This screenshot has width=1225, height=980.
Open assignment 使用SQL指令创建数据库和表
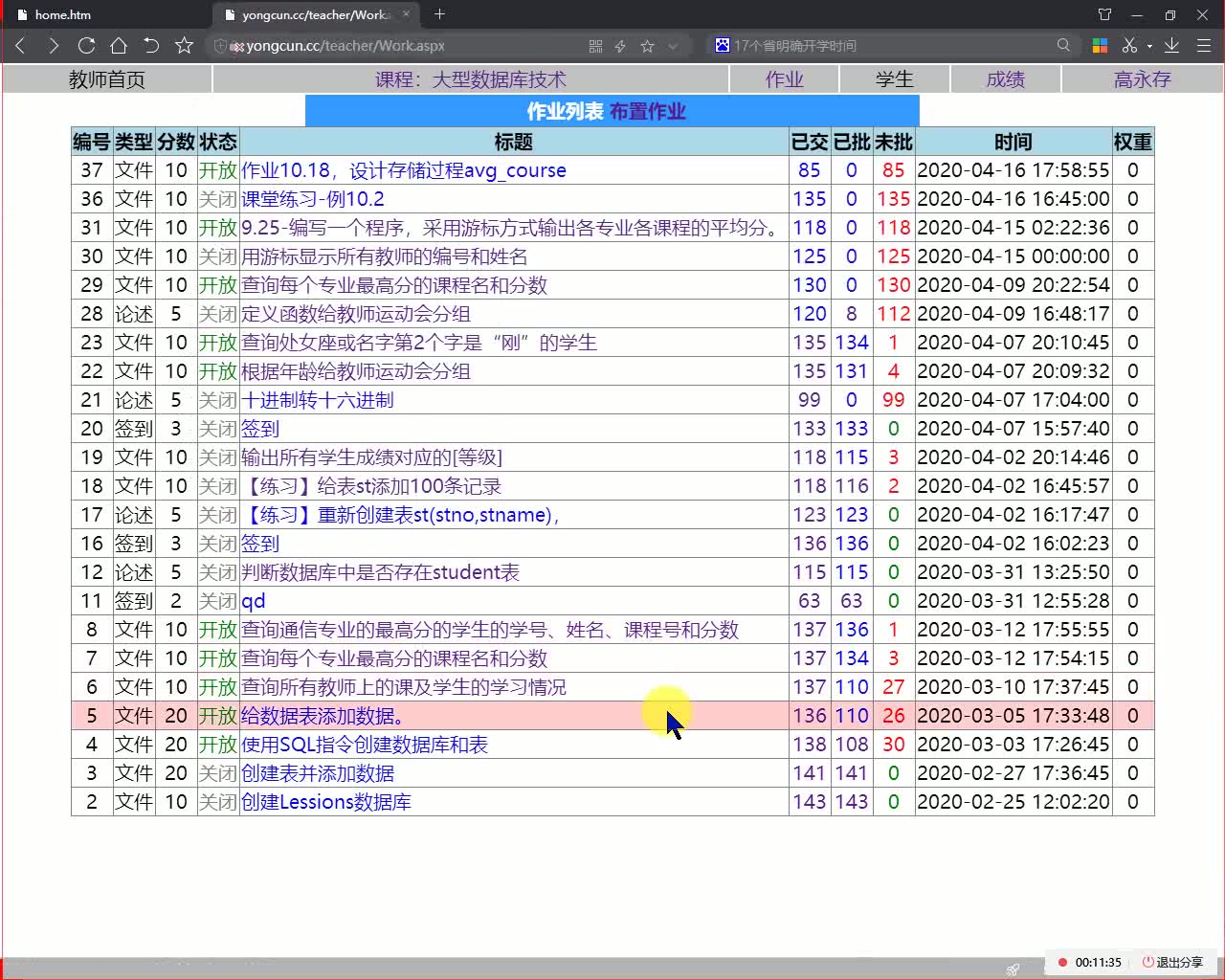pyautogui.click(x=365, y=745)
